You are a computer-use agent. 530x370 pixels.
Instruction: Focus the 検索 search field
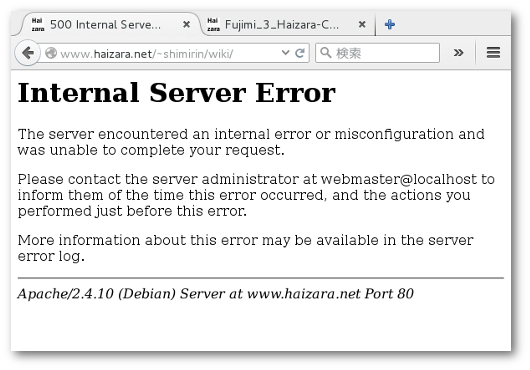pyautogui.click(x=377, y=53)
